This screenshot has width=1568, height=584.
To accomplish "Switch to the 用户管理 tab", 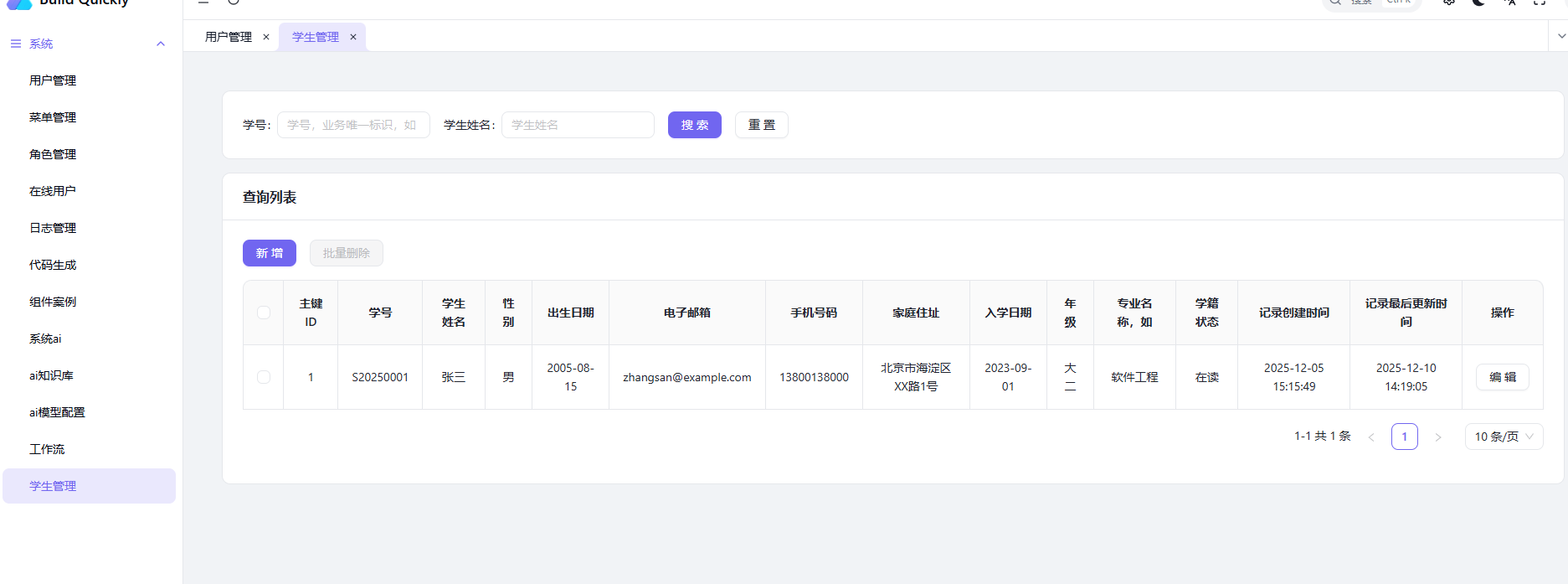I will (229, 37).
